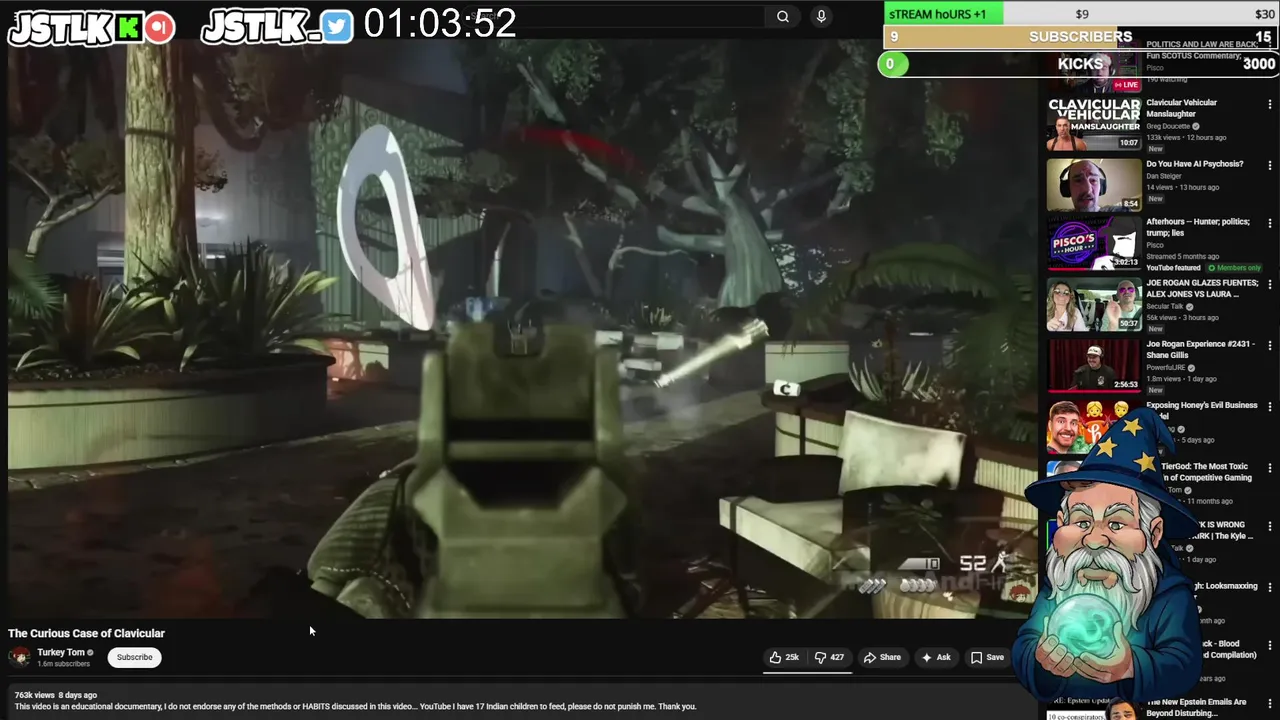Click the 'Members only' badge

tap(1234, 268)
